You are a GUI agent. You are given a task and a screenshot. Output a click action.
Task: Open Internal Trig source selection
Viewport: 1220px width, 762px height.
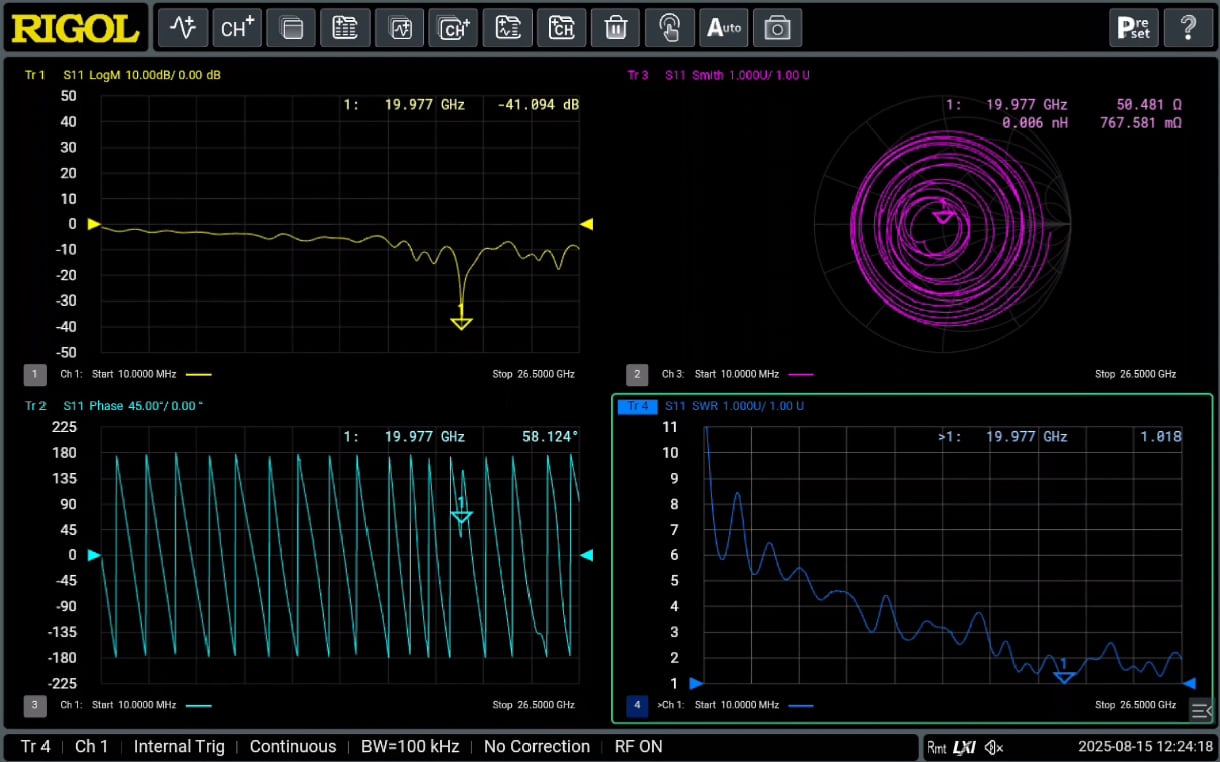pos(180,747)
